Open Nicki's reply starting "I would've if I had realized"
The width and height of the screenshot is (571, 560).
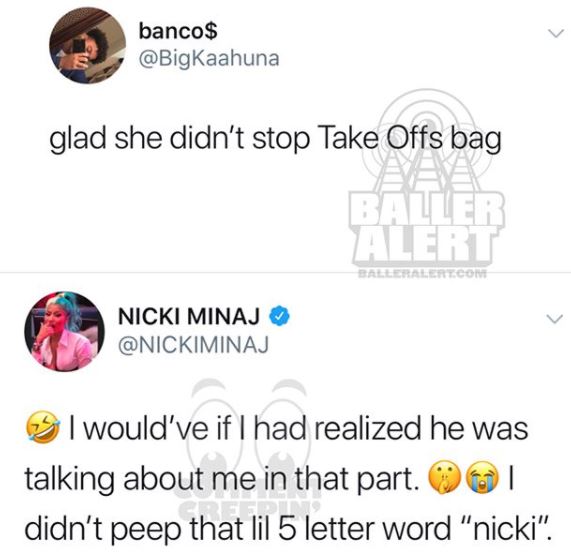click(x=286, y=478)
